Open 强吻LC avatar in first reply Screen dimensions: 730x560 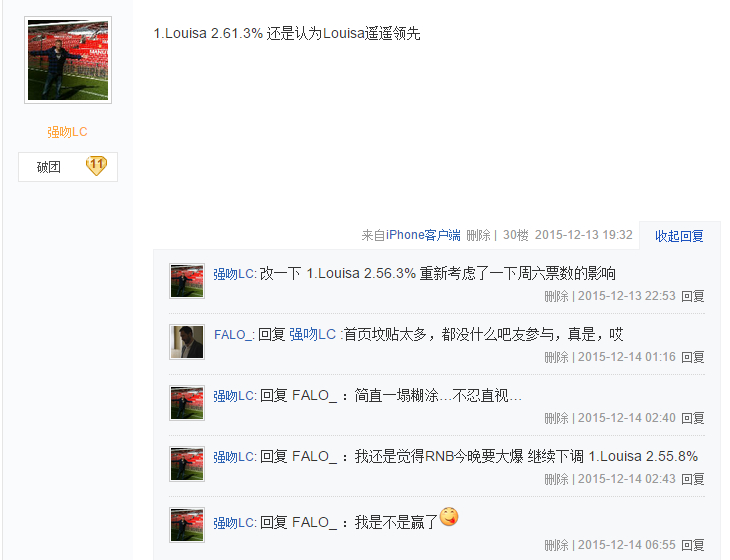[187, 281]
